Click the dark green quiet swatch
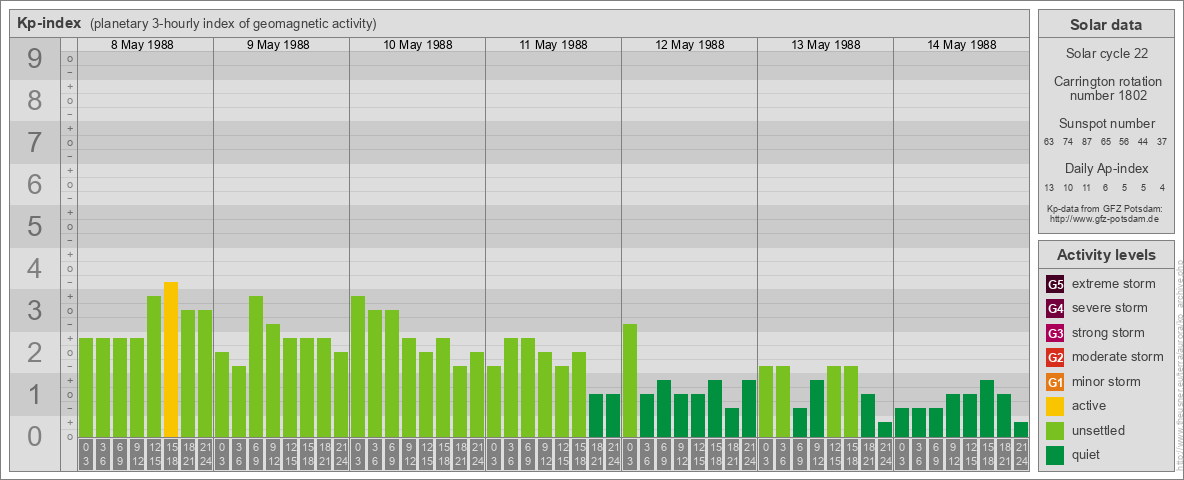The width and height of the screenshot is (1184, 480). tap(1055, 455)
